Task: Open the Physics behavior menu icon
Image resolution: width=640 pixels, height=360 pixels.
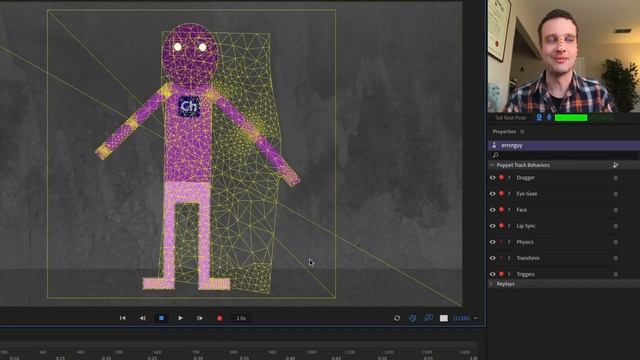Action: click(x=615, y=242)
